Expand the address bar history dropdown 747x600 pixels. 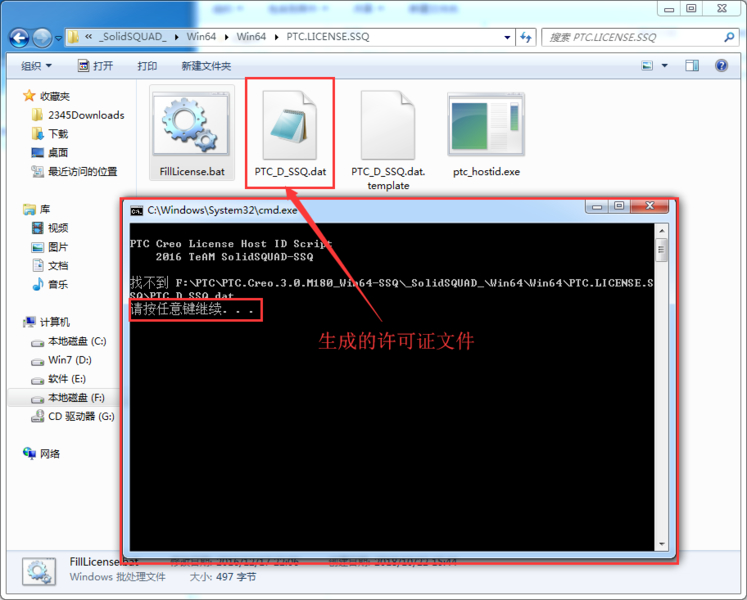[x=507, y=37]
